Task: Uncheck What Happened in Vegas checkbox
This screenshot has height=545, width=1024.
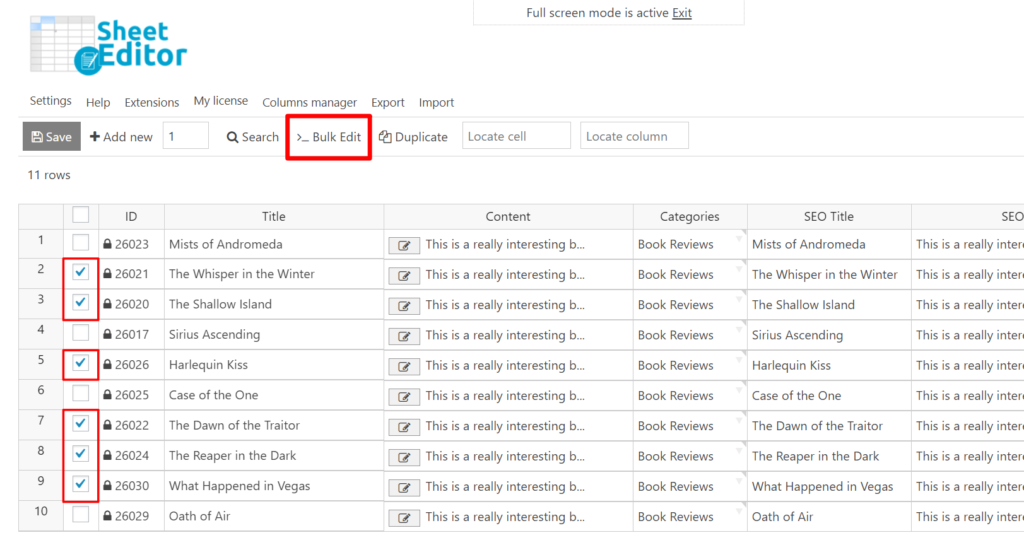Action: pyautogui.click(x=80, y=484)
